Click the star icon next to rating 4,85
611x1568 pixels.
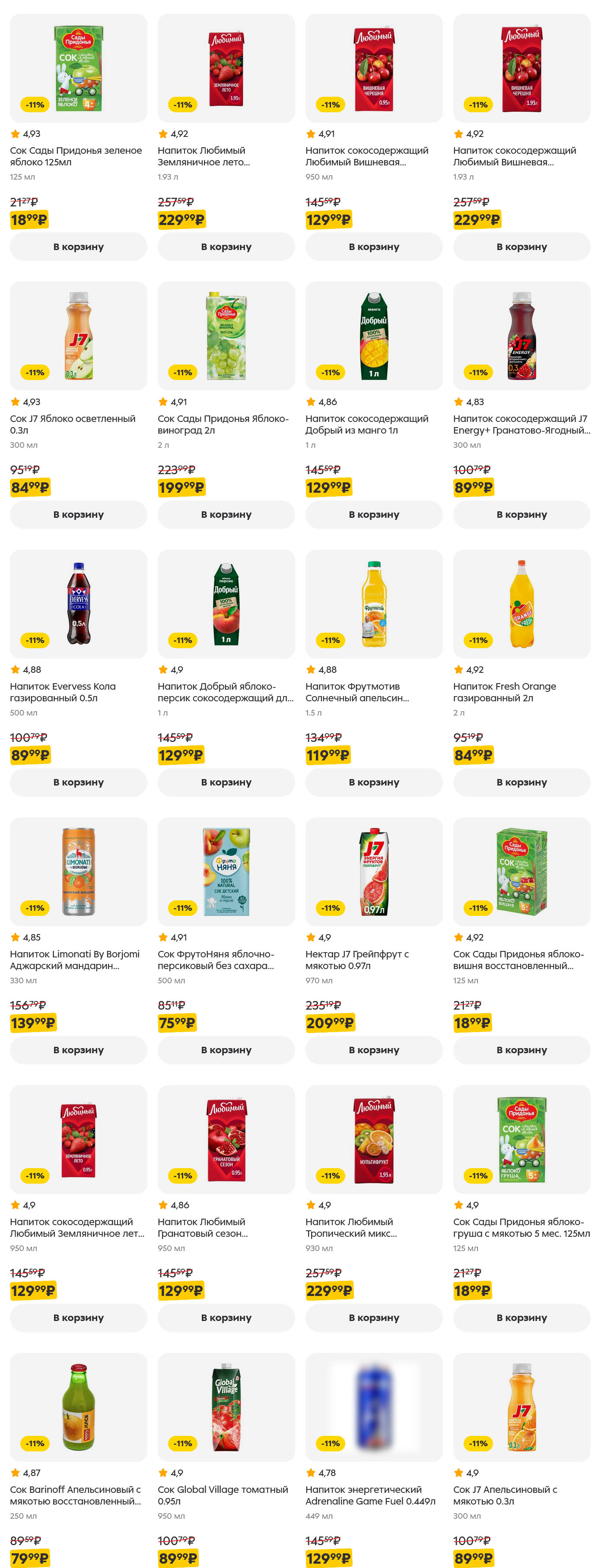coord(15,938)
